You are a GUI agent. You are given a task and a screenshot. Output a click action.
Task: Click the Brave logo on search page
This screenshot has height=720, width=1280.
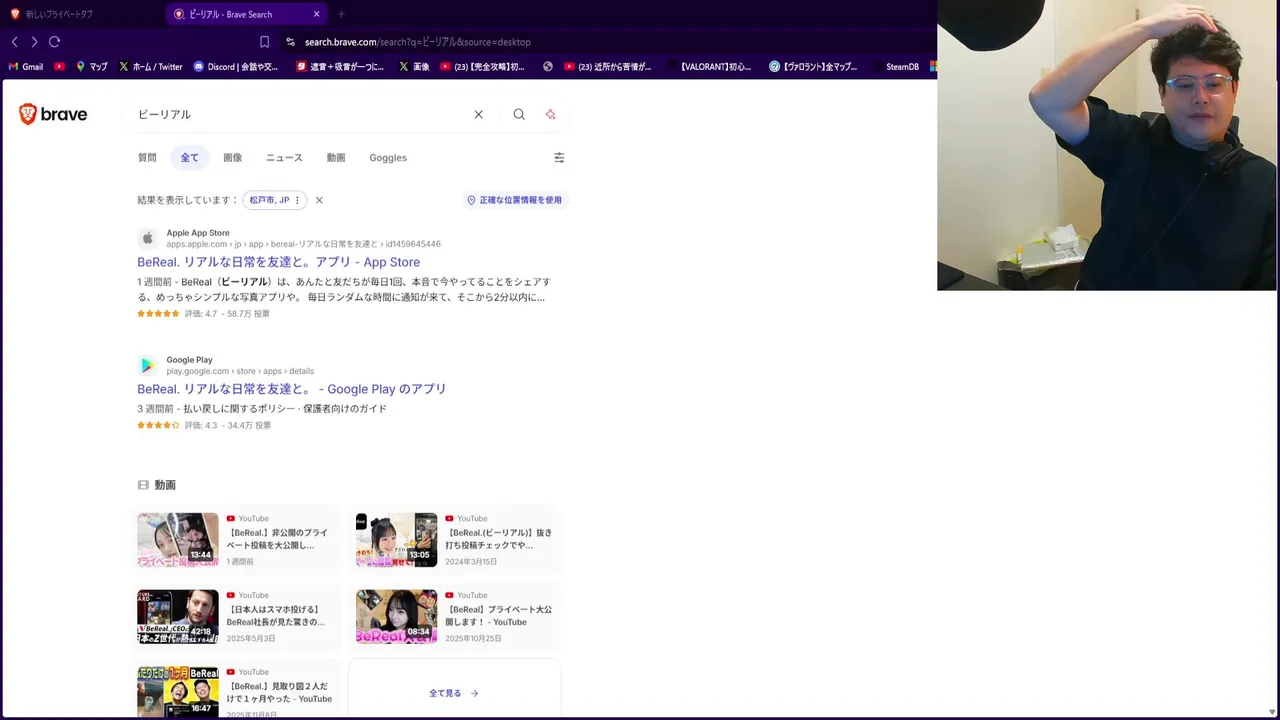coord(53,114)
